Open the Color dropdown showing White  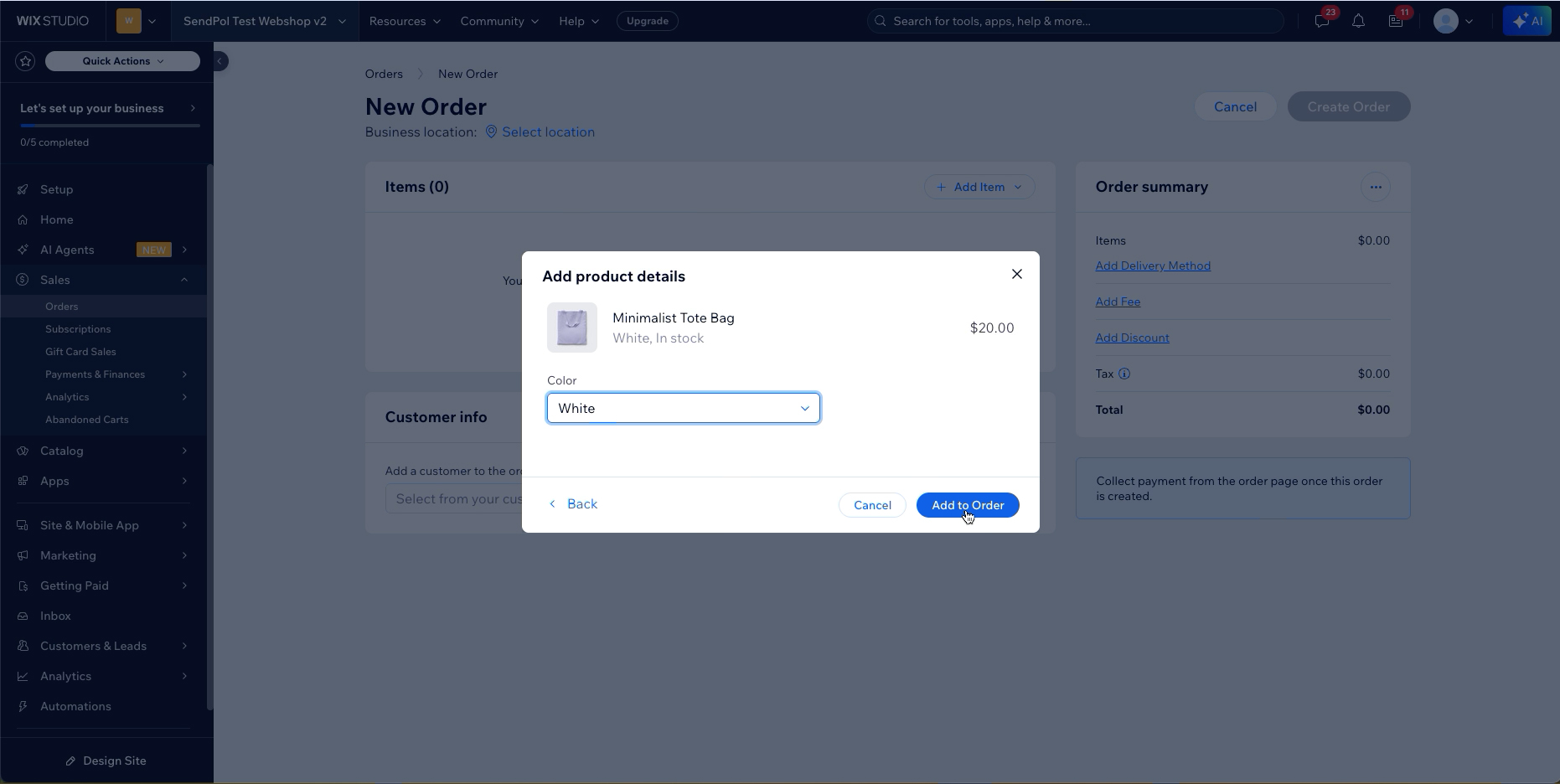pyautogui.click(x=684, y=409)
